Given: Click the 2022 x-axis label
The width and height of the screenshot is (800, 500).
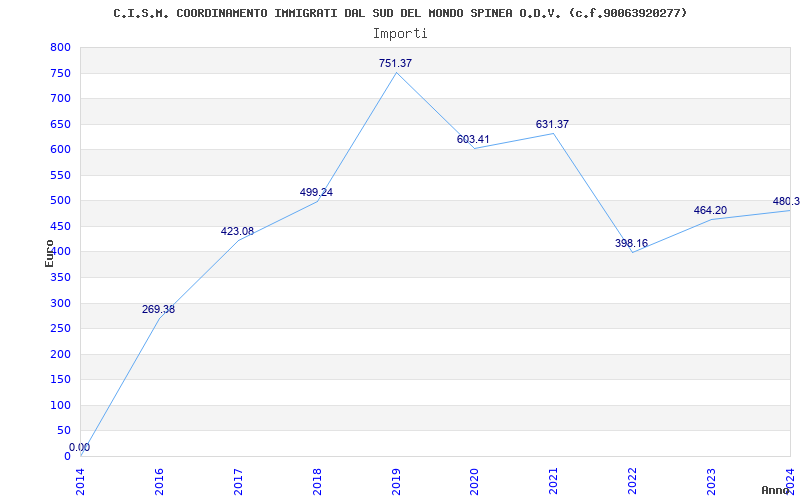Looking at the screenshot, I should click(633, 481).
